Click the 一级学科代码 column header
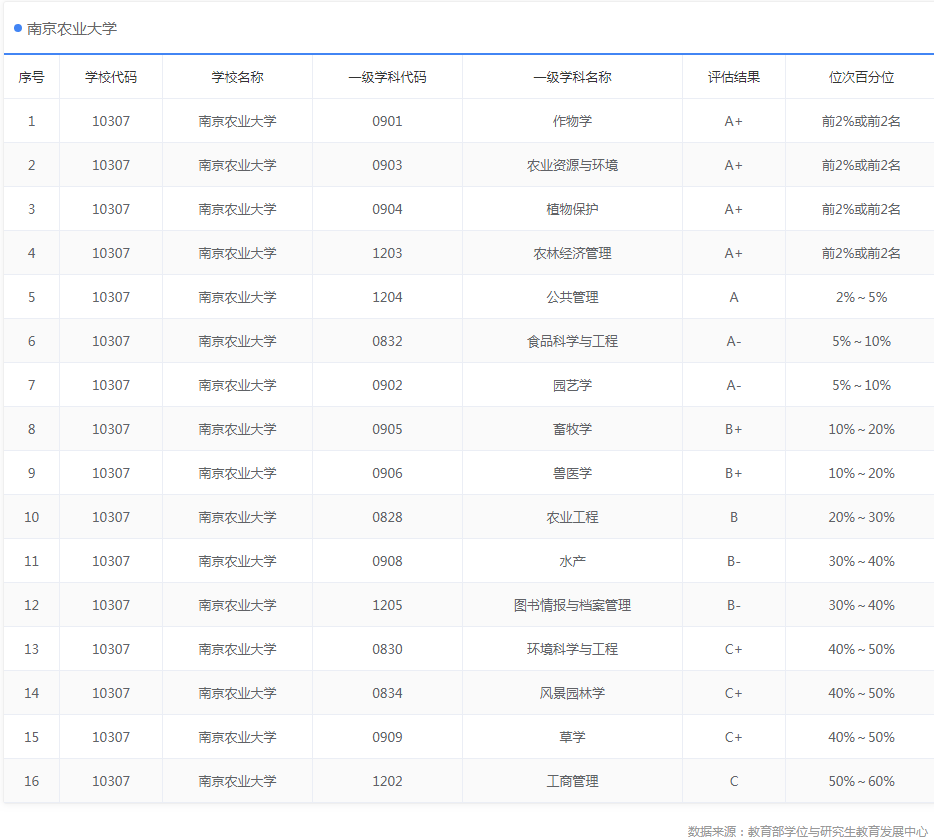The width and height of the screenshot is (934, 840). pyautogui.click(x=387, y=76)
